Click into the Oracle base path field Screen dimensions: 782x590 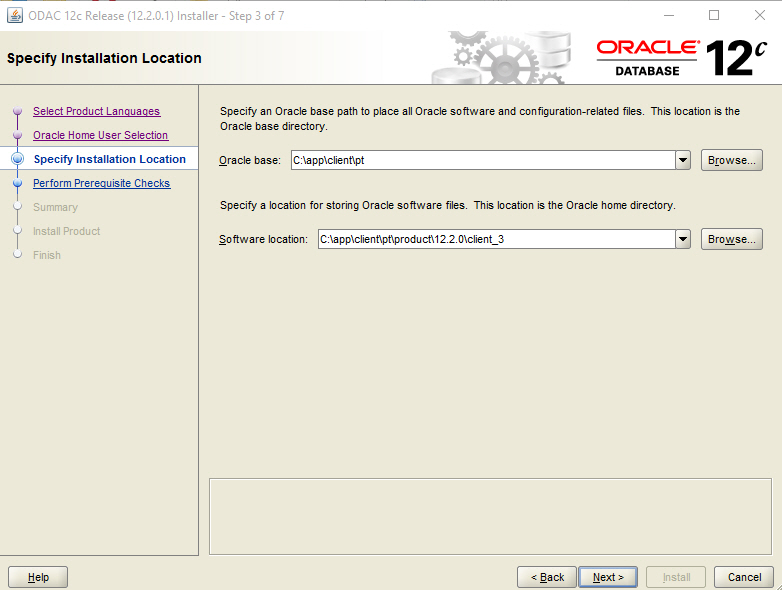point(483,160)
